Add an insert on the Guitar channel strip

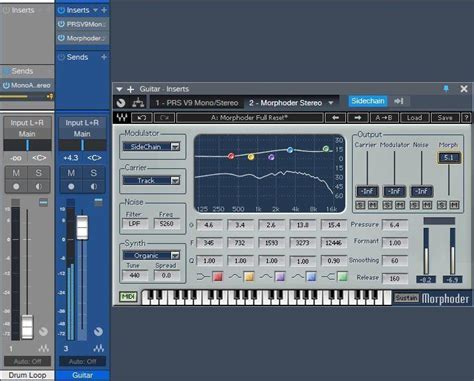coord(104,10)
